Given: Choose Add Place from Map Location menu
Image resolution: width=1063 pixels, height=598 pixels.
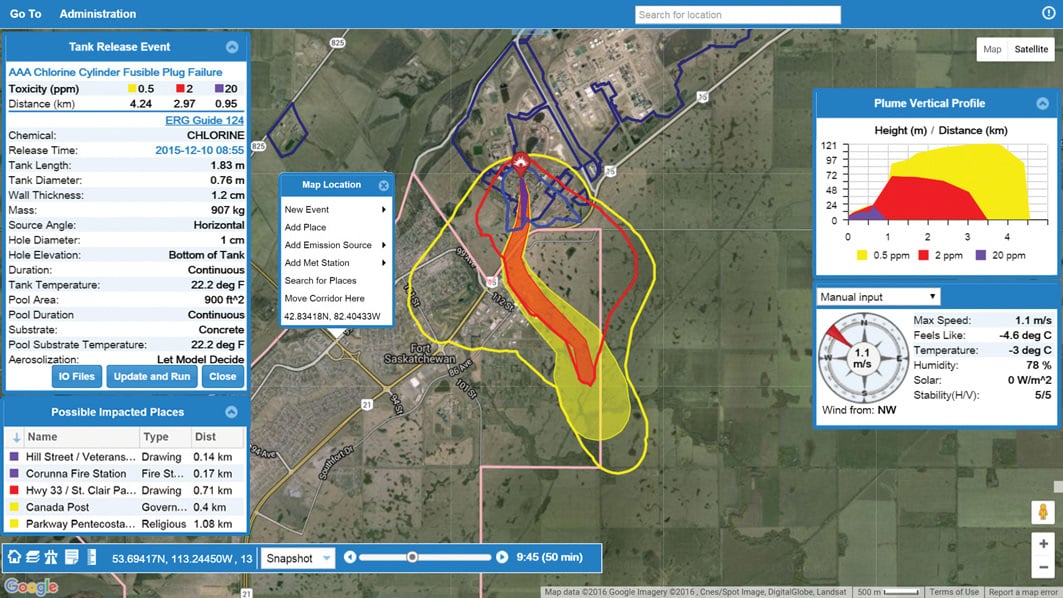Looking at the screenshot, I should click(x=336, y=227).
